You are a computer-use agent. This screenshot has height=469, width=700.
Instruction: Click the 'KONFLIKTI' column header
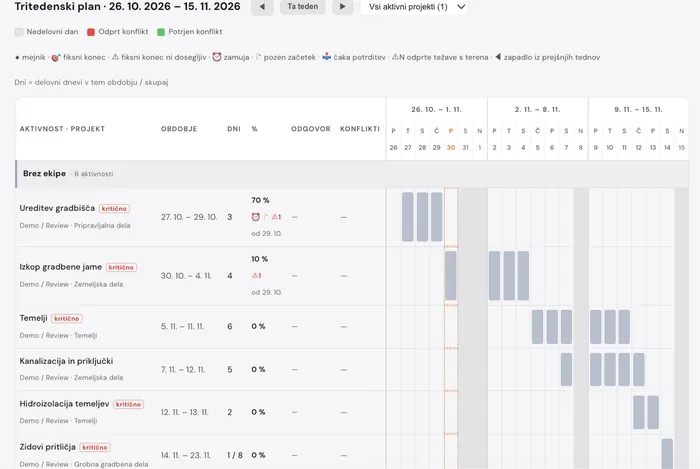click(x=360, y=129)
